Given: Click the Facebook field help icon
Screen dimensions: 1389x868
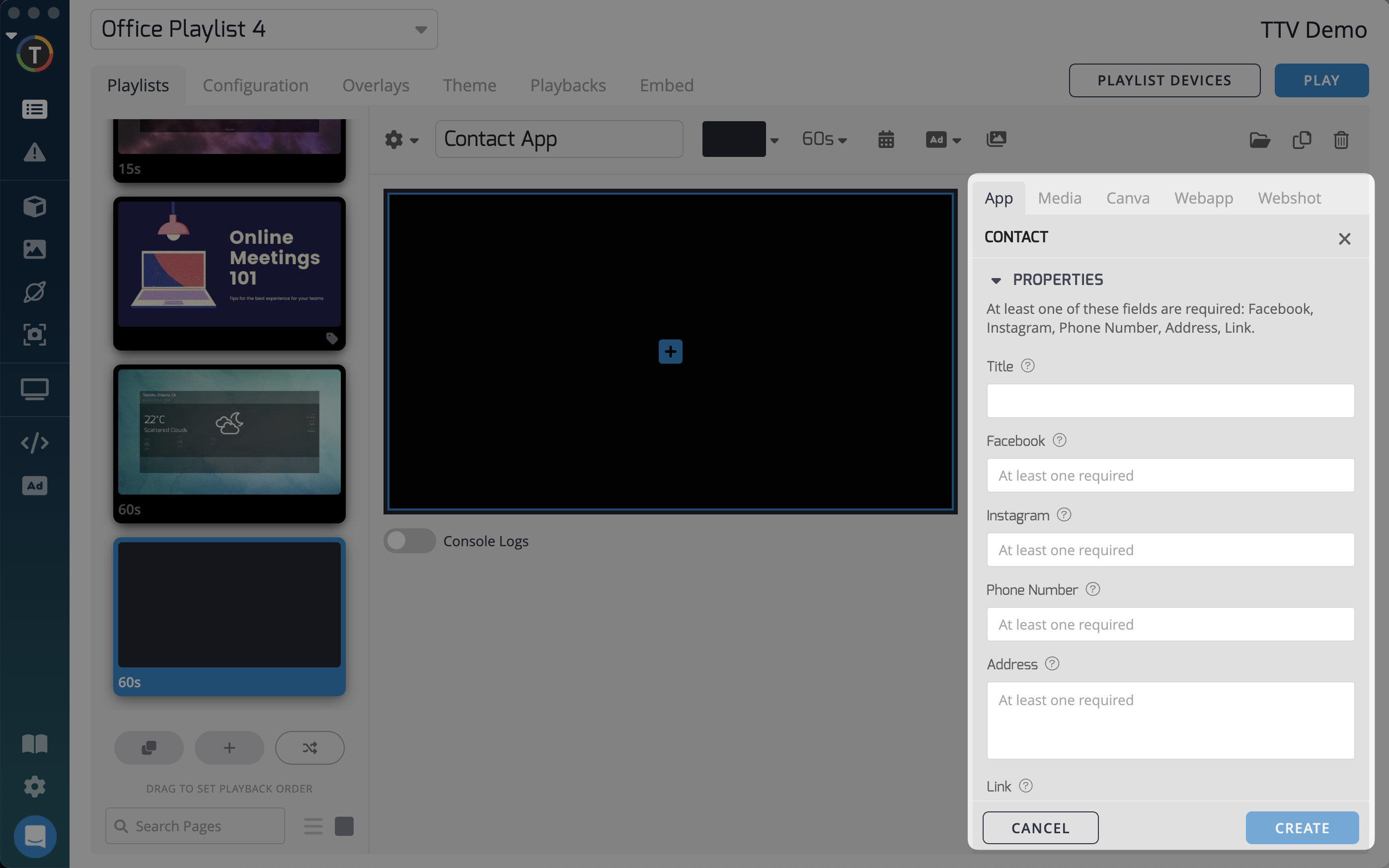Looking at the screenshot, I should (x=1060, y=440).
